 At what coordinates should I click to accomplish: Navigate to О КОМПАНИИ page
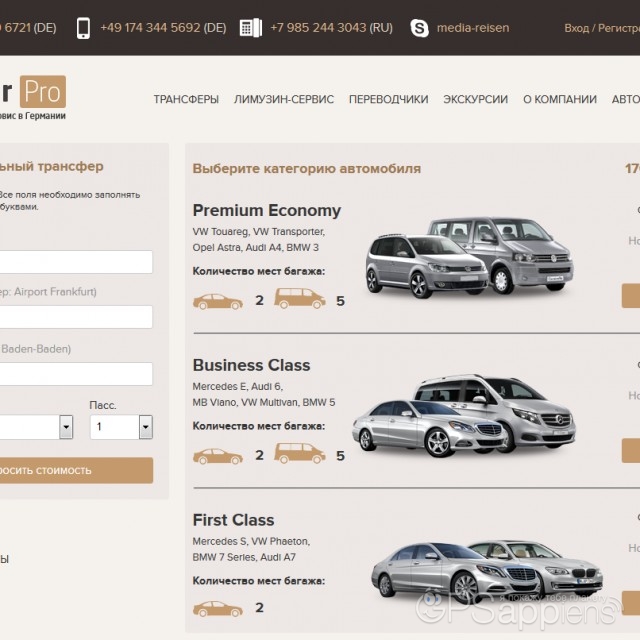559,99
